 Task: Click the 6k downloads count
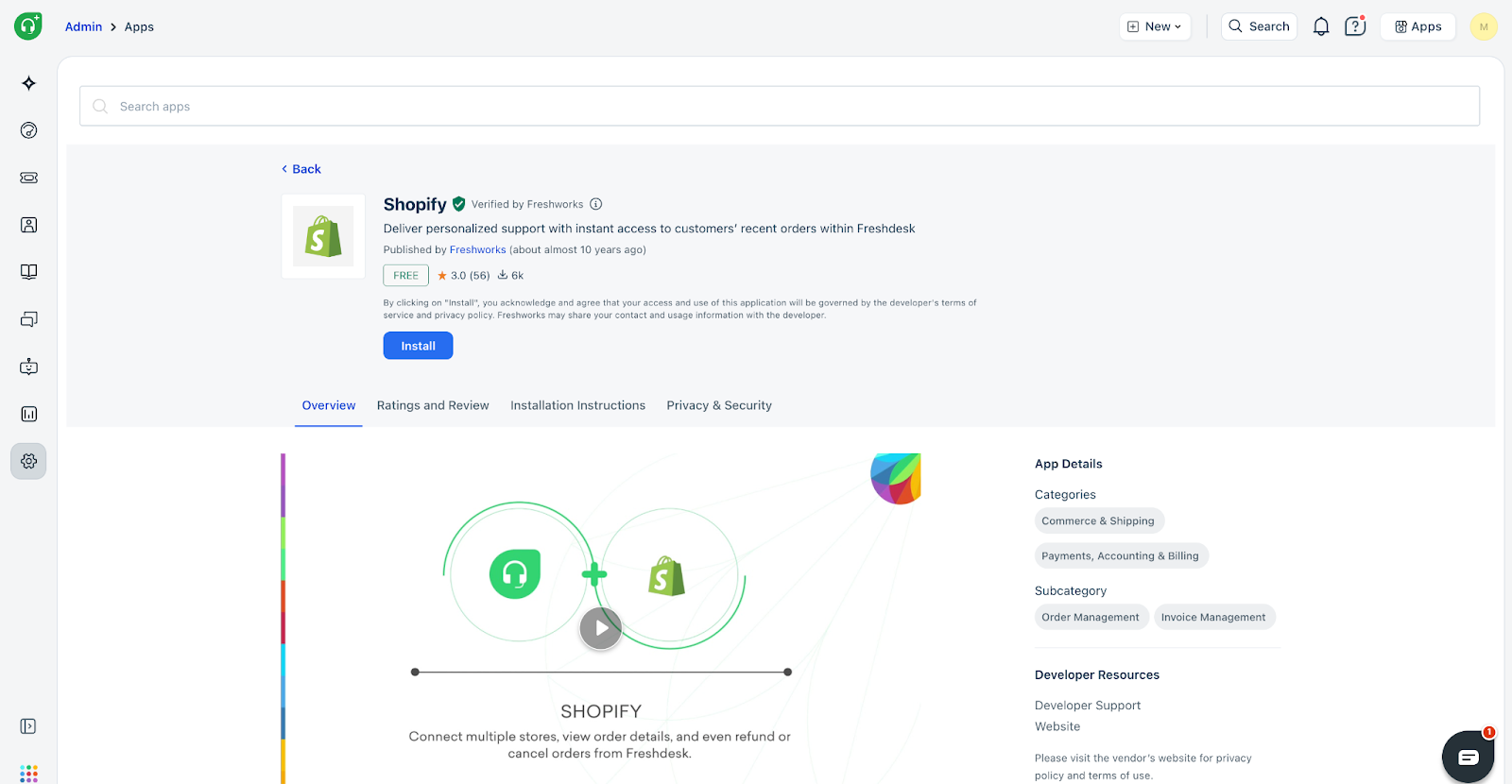511,276
